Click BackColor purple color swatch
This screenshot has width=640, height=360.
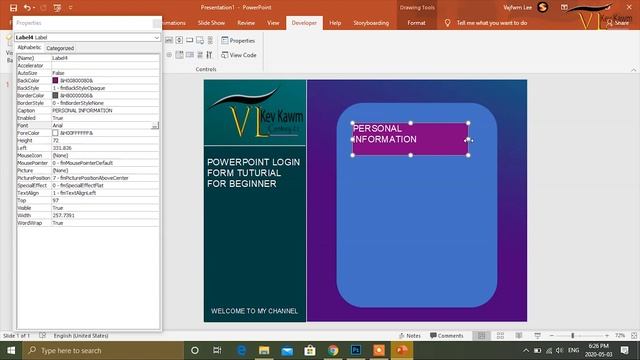[x=55, y=80]
